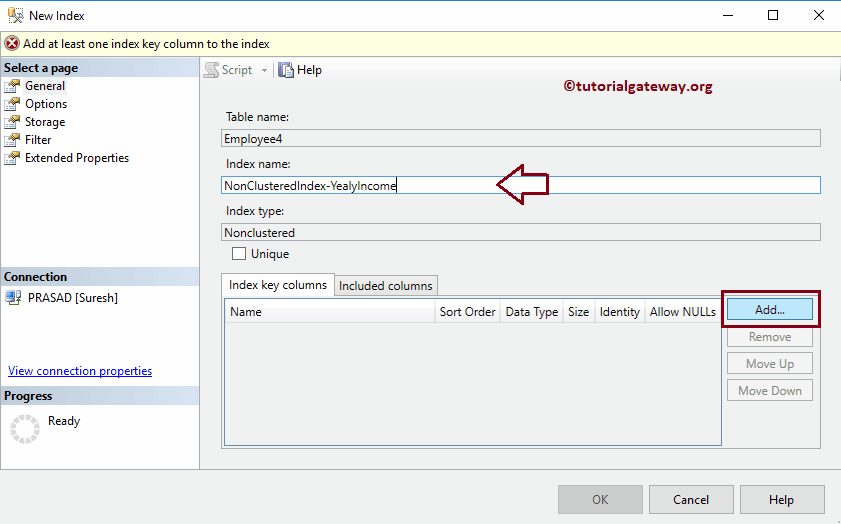The height and width of the screenshot is (524, 841).
Task: Click the PRASAD server connection icon
Action: (13, 298)
